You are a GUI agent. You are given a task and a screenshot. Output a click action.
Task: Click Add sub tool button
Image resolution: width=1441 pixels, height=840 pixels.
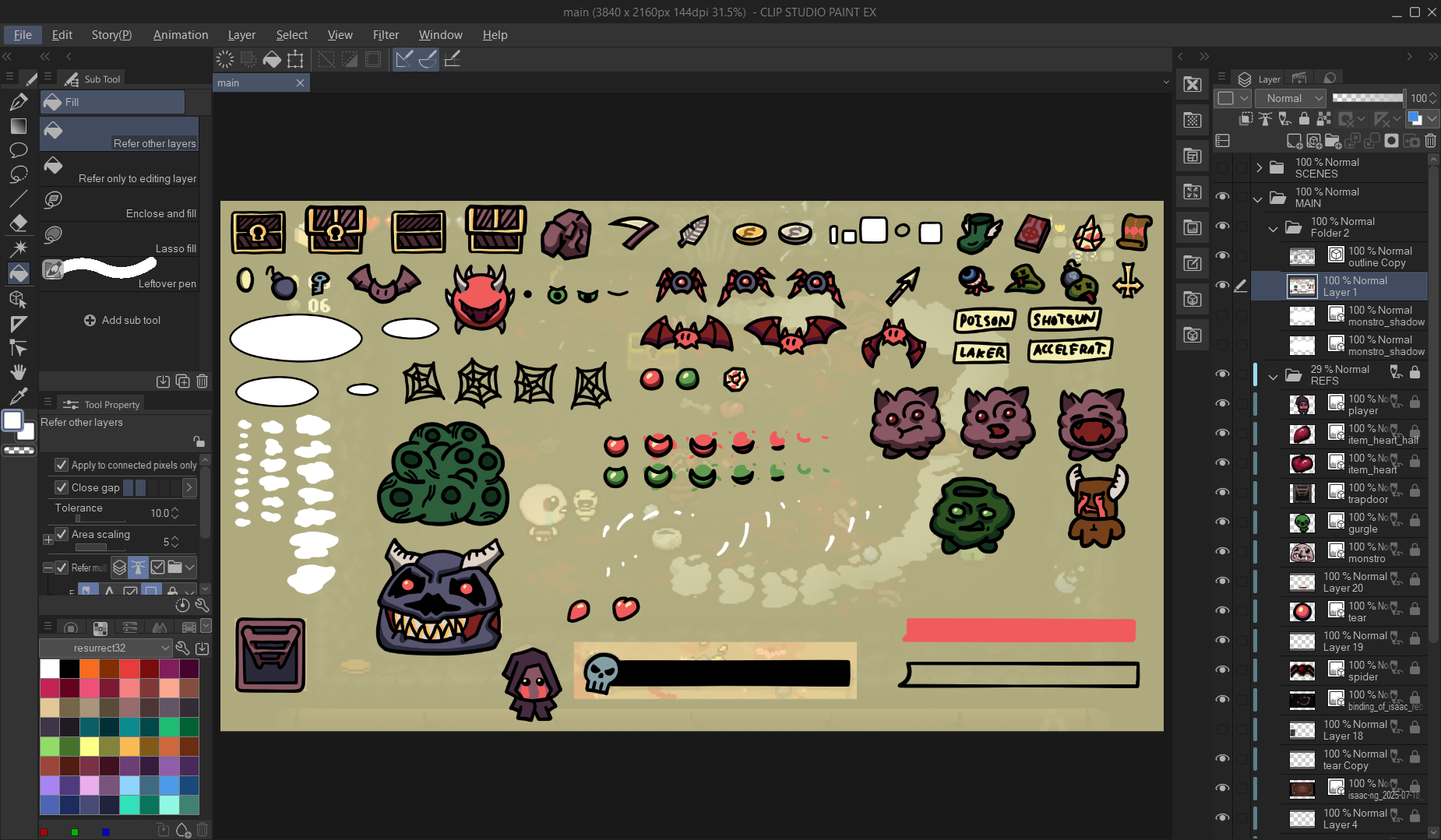pyautogui.click(x=122, y=320)
